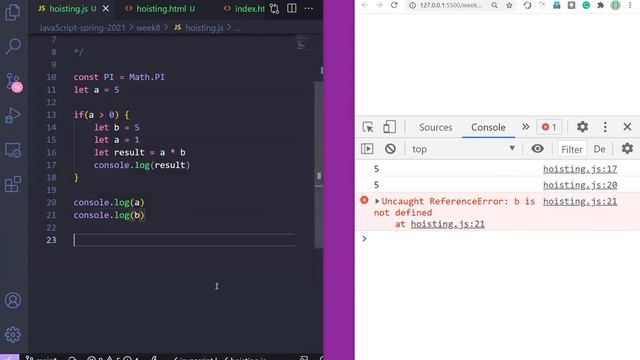This screenshot has height=360, width=640.
Task: Open DevTools settings gear next to the error badge
Action: [x=582, y=127]
